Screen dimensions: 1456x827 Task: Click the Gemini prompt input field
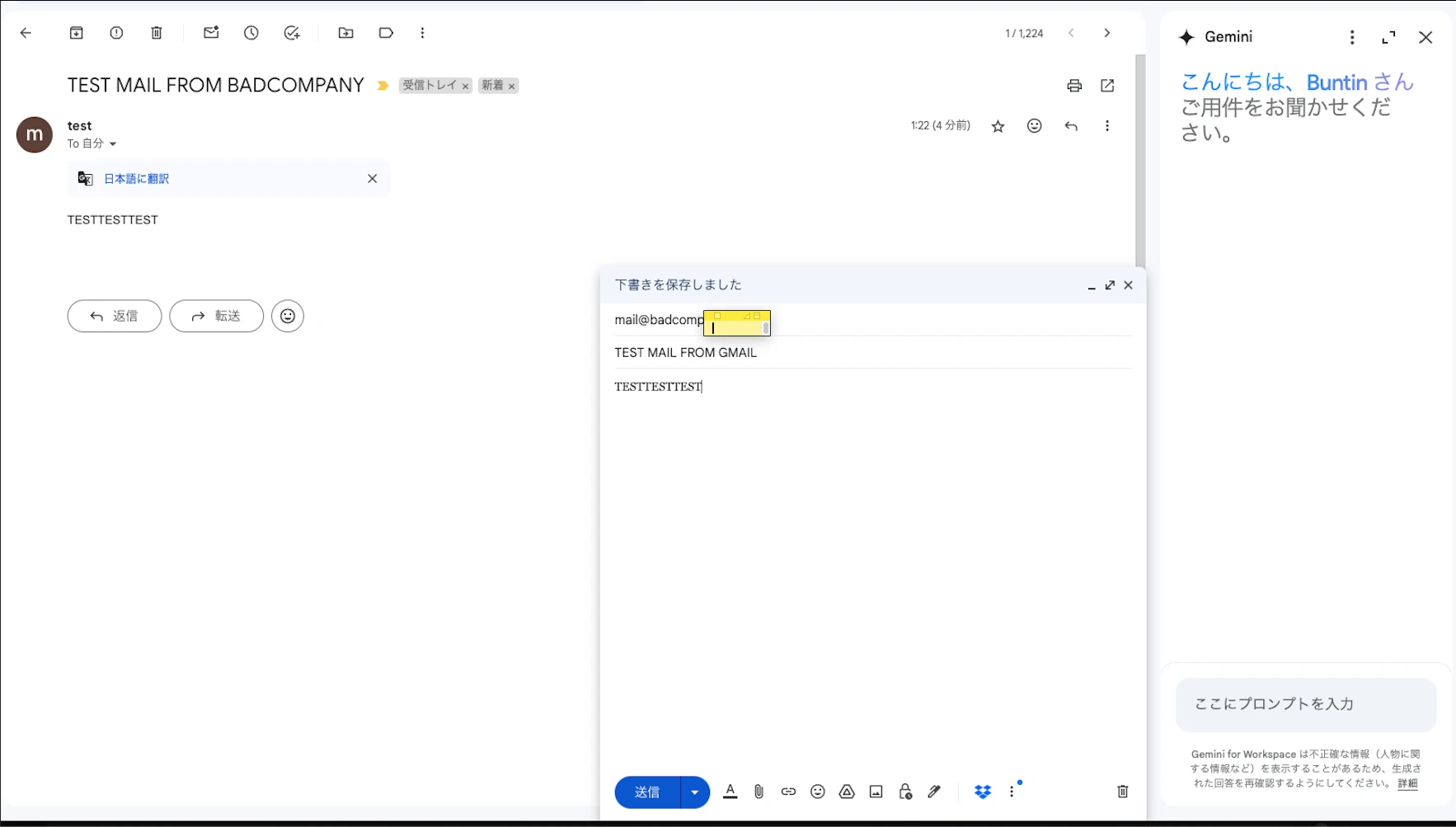click(x=1305, y=704)
